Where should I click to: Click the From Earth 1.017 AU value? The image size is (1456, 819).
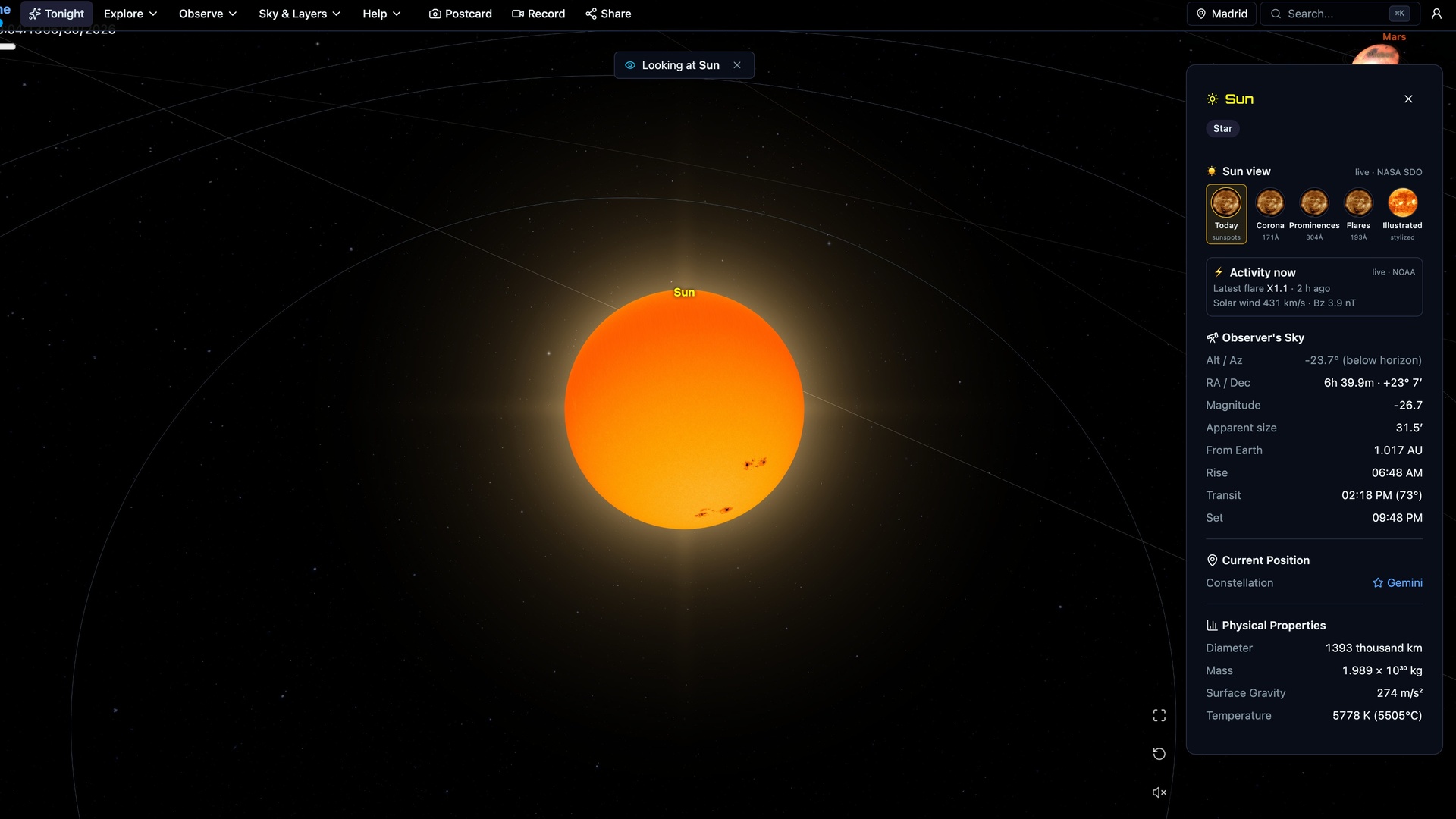point(1398,450)
